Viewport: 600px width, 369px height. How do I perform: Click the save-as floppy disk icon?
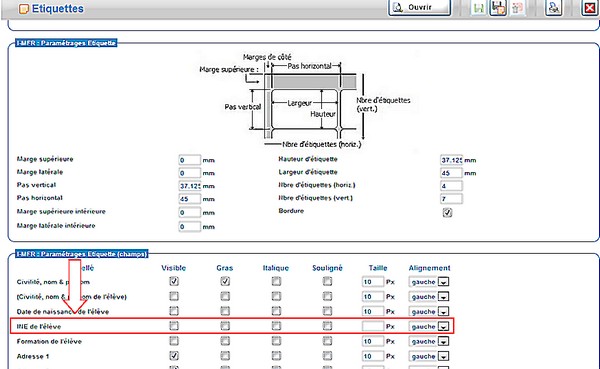tap(498, 8)
